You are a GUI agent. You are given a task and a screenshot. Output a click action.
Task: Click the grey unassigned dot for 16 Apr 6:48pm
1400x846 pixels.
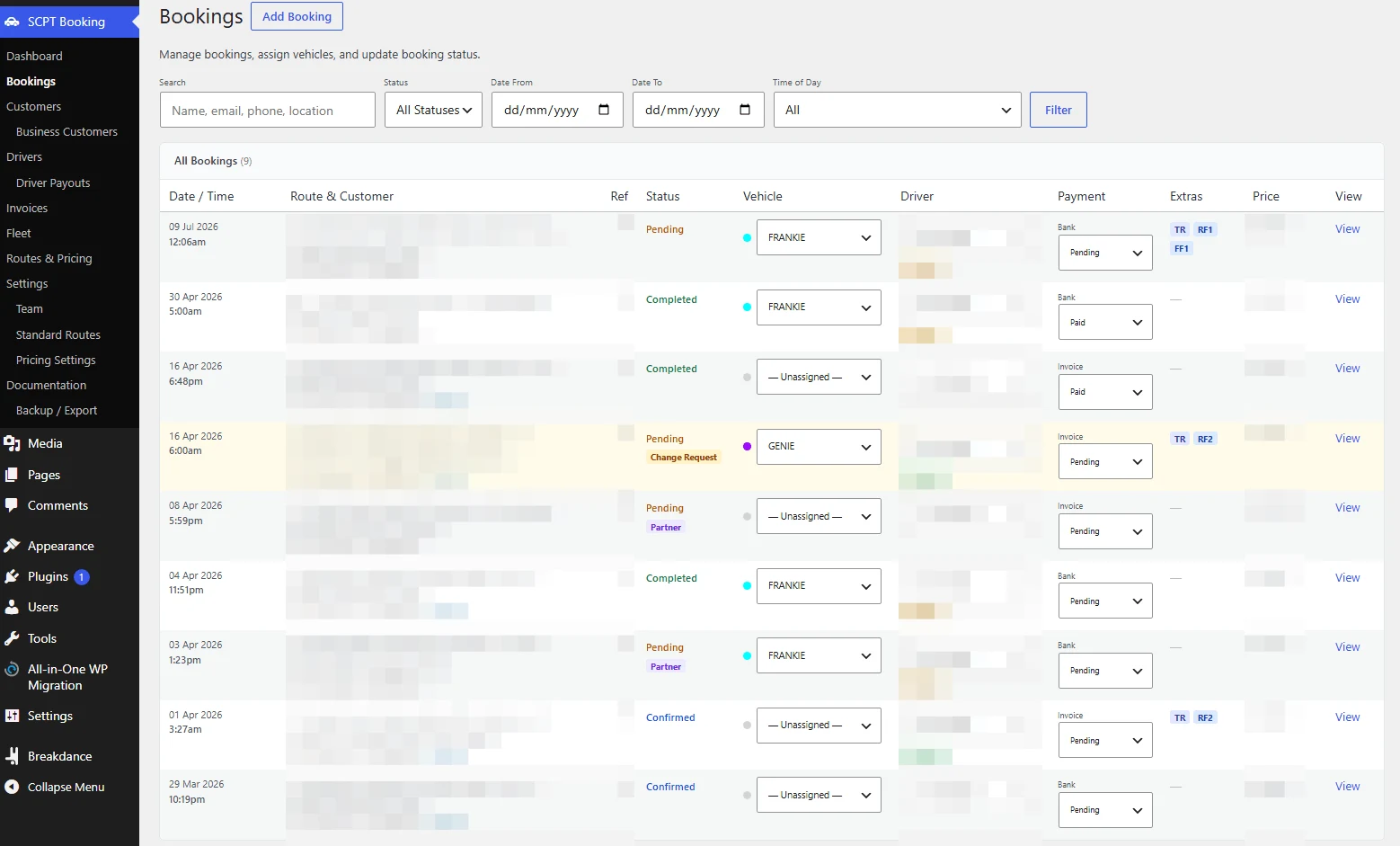(x=747, y=377)
